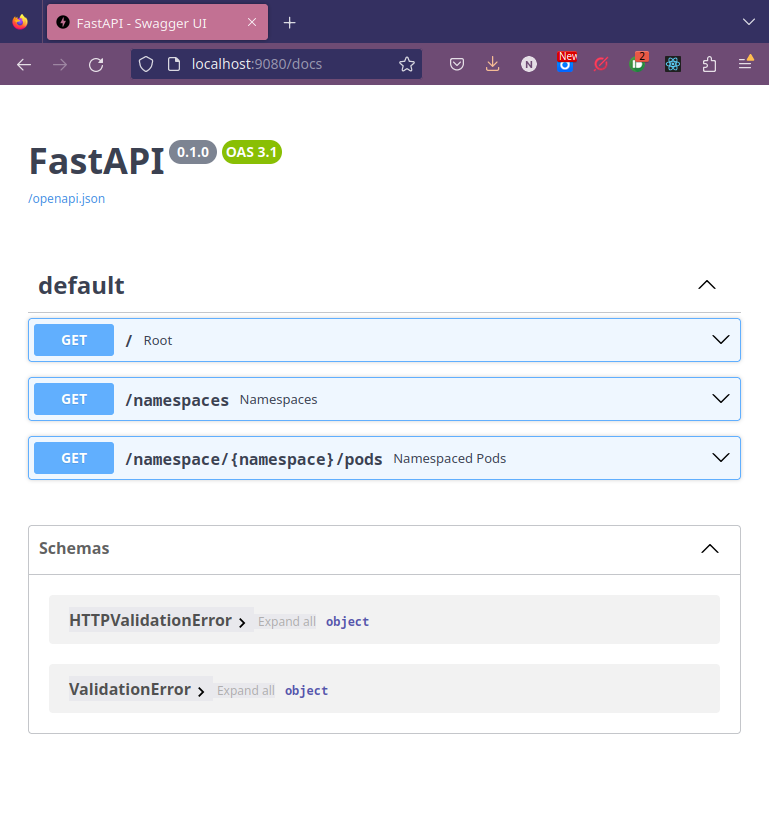
Task: Click the OAS 3.1 badge
Action: pyautogui.click(x=251, y=152)
